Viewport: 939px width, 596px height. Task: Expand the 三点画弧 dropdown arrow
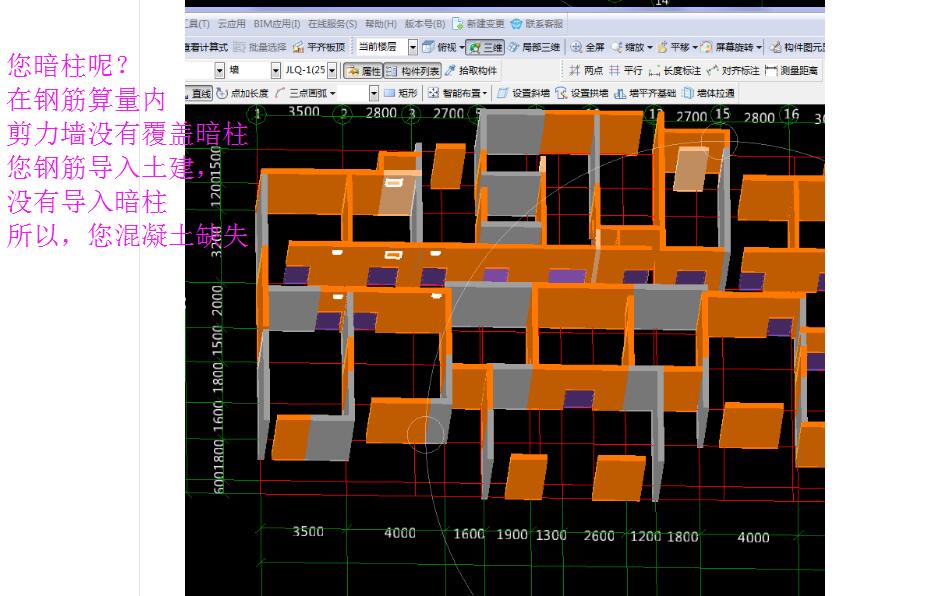(x=332, y=93)
